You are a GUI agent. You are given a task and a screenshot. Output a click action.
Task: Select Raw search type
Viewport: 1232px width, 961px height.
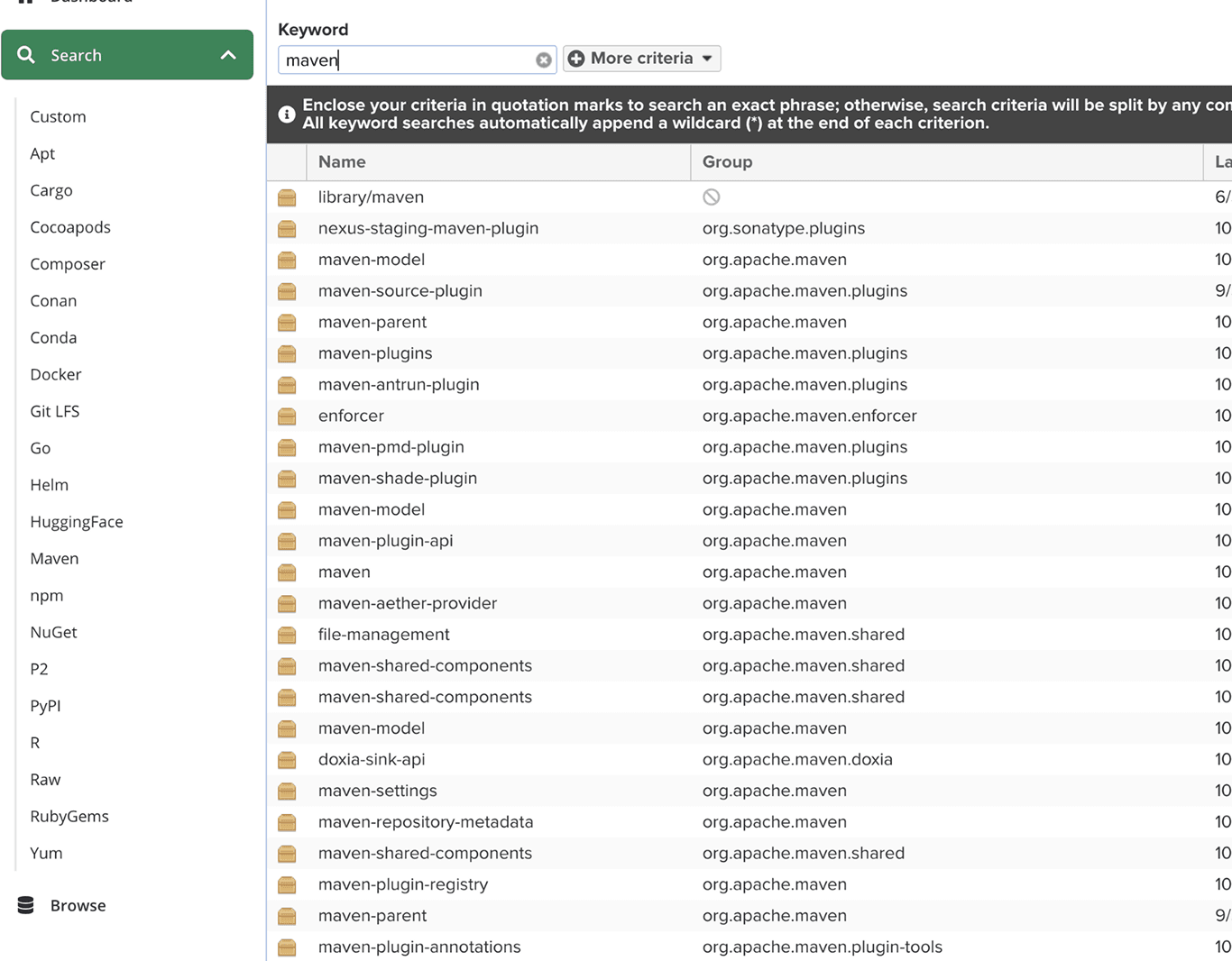tap(45, 780)
